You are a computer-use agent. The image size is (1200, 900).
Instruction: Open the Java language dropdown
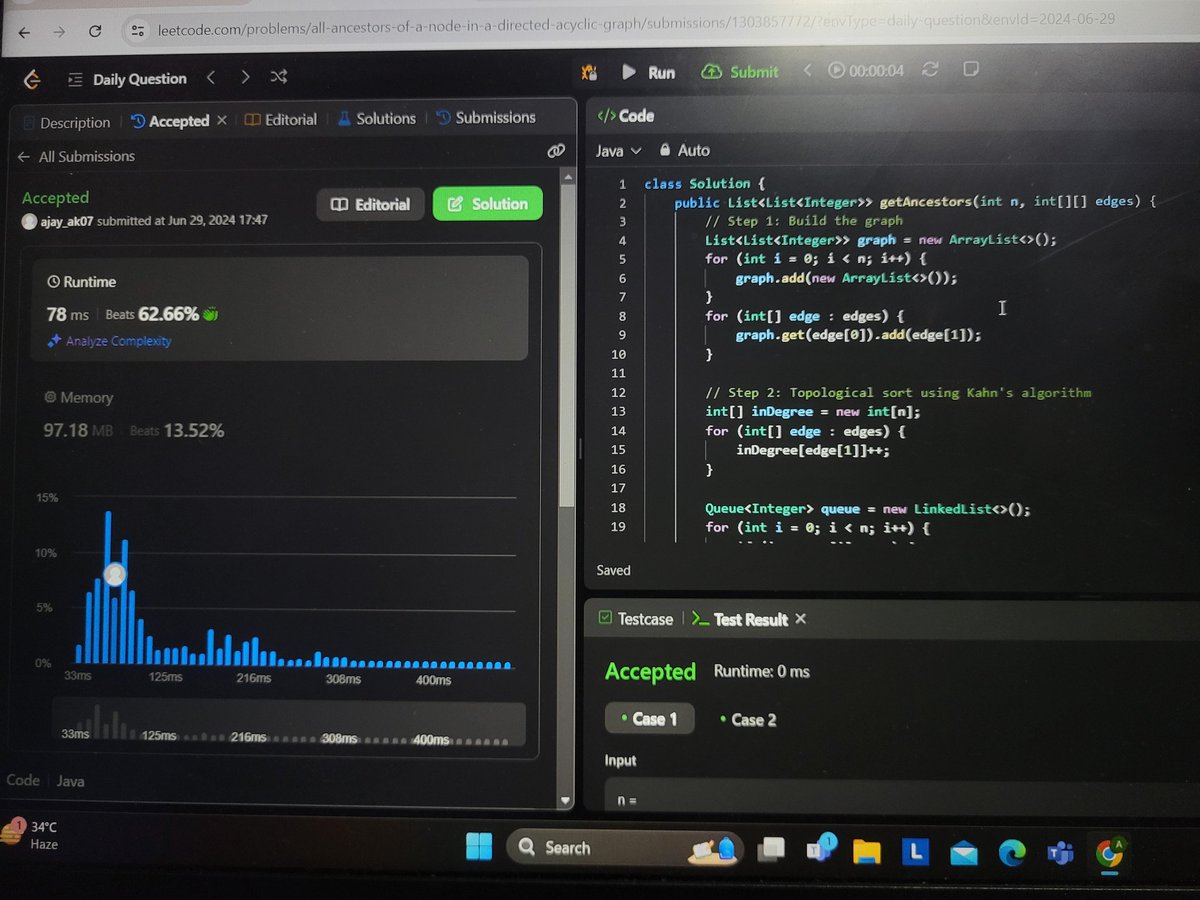point(619,151)
